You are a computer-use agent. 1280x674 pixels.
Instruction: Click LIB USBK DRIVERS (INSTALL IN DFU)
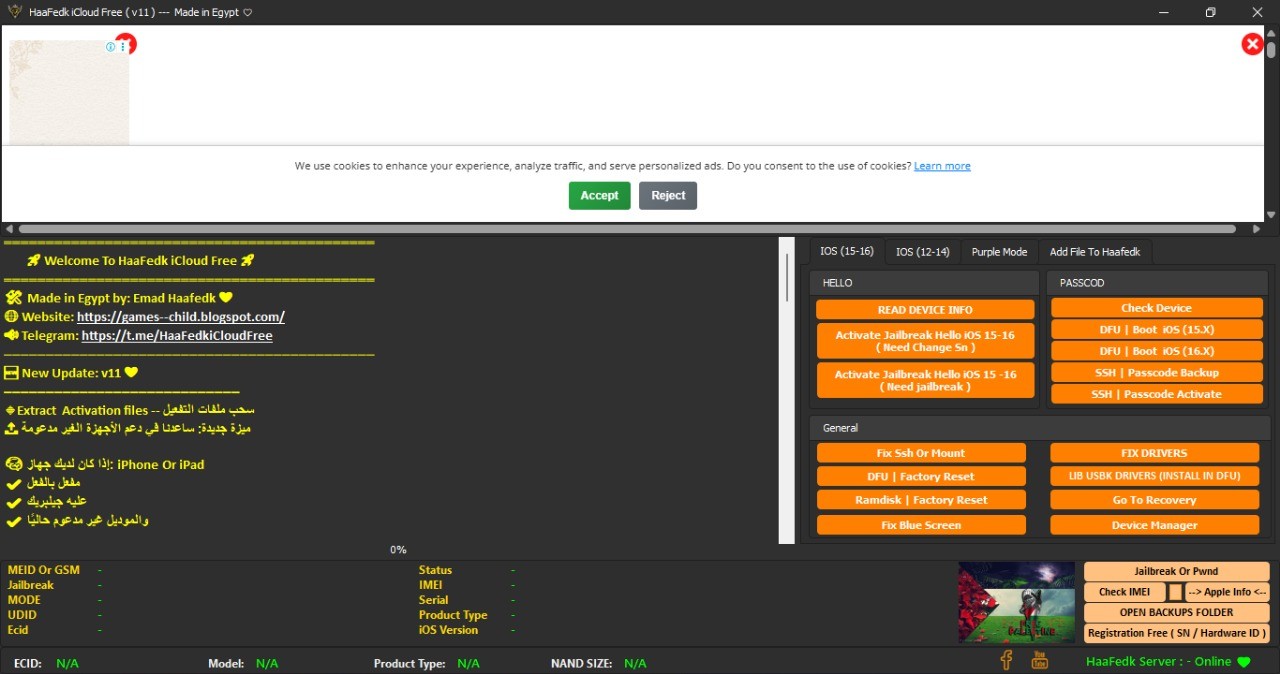[x=1154, y=477]
